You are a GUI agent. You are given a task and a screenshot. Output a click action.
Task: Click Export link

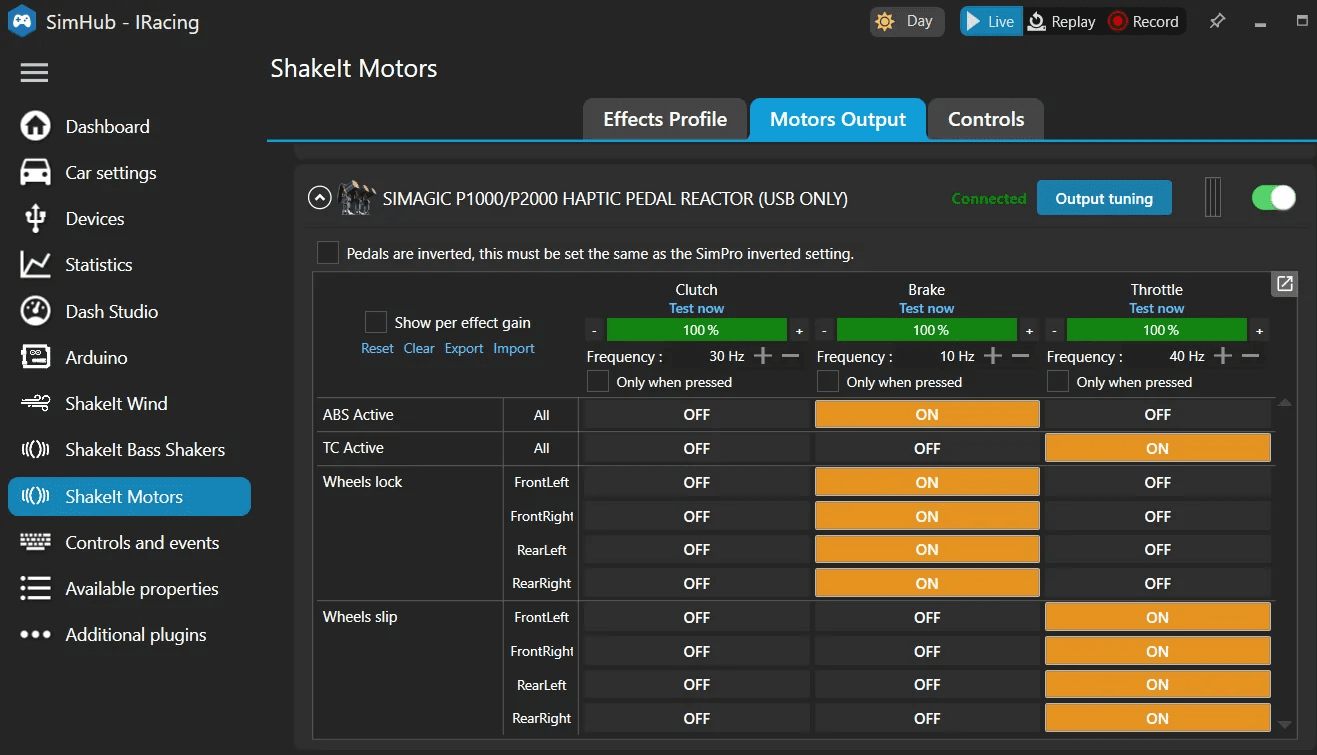tap(464, 348)
